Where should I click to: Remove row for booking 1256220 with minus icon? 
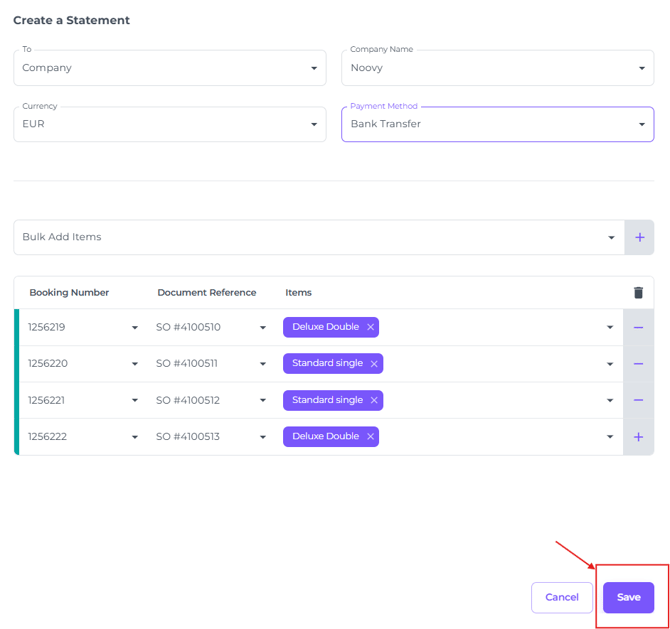[638, 364]
